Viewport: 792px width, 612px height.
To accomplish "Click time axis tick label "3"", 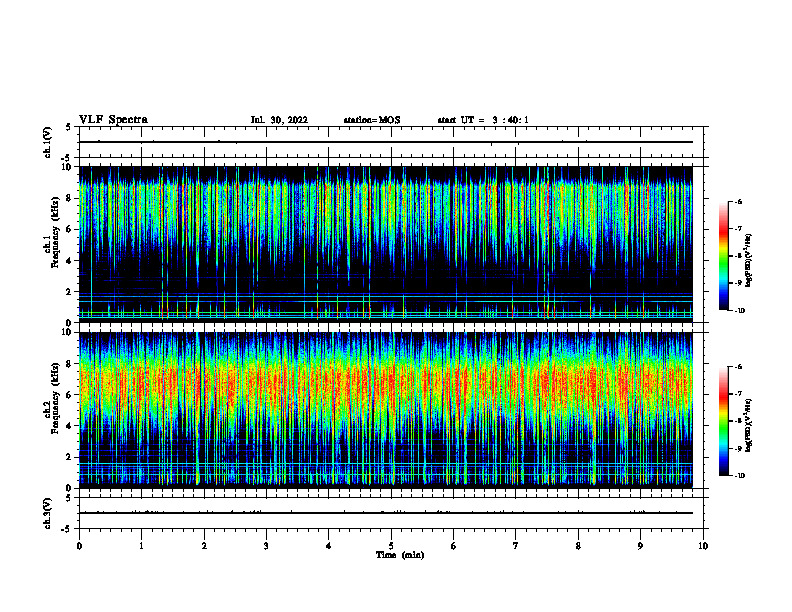I will coord(266,546).
